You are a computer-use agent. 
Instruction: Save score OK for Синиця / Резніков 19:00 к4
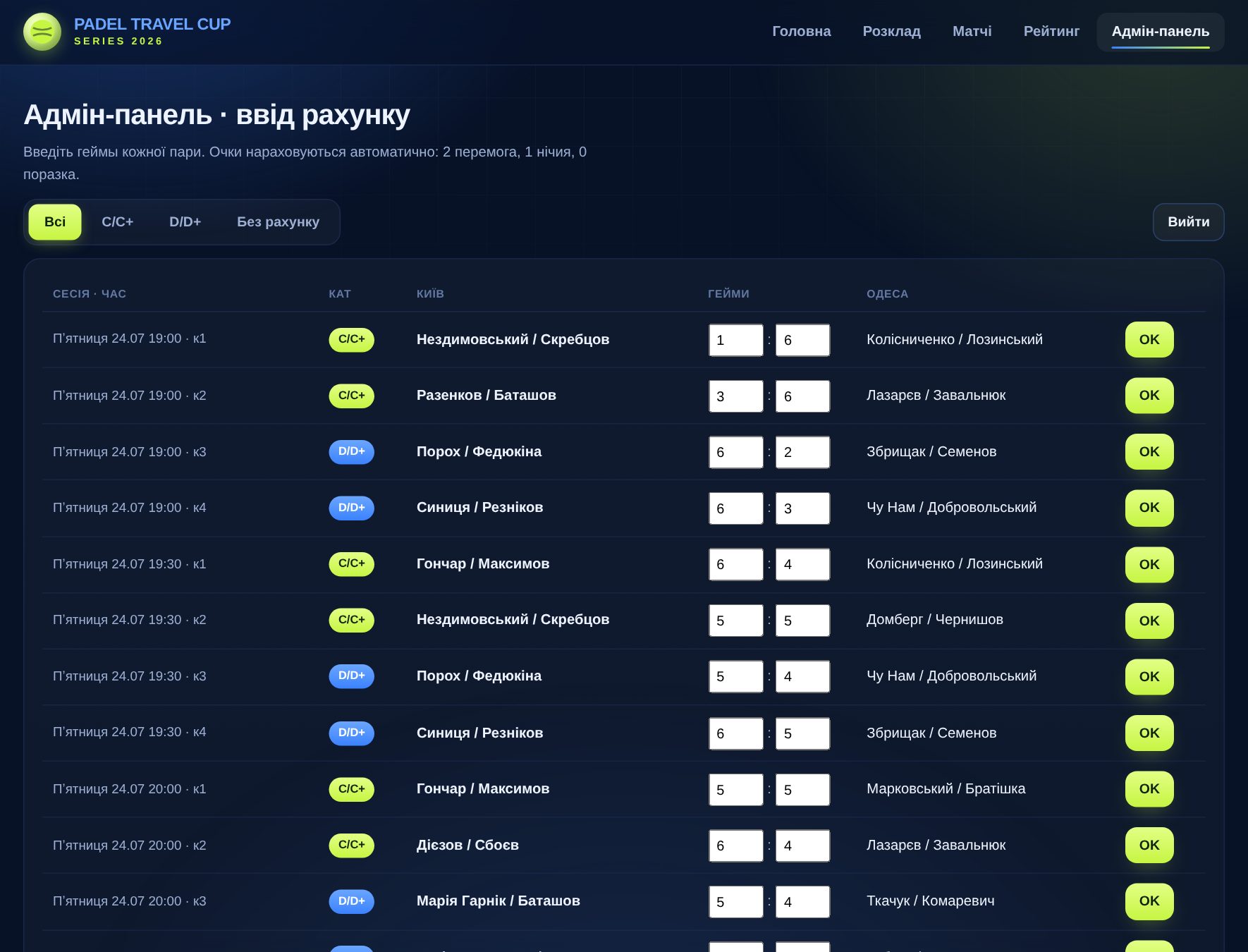[x=1149, y=508]
